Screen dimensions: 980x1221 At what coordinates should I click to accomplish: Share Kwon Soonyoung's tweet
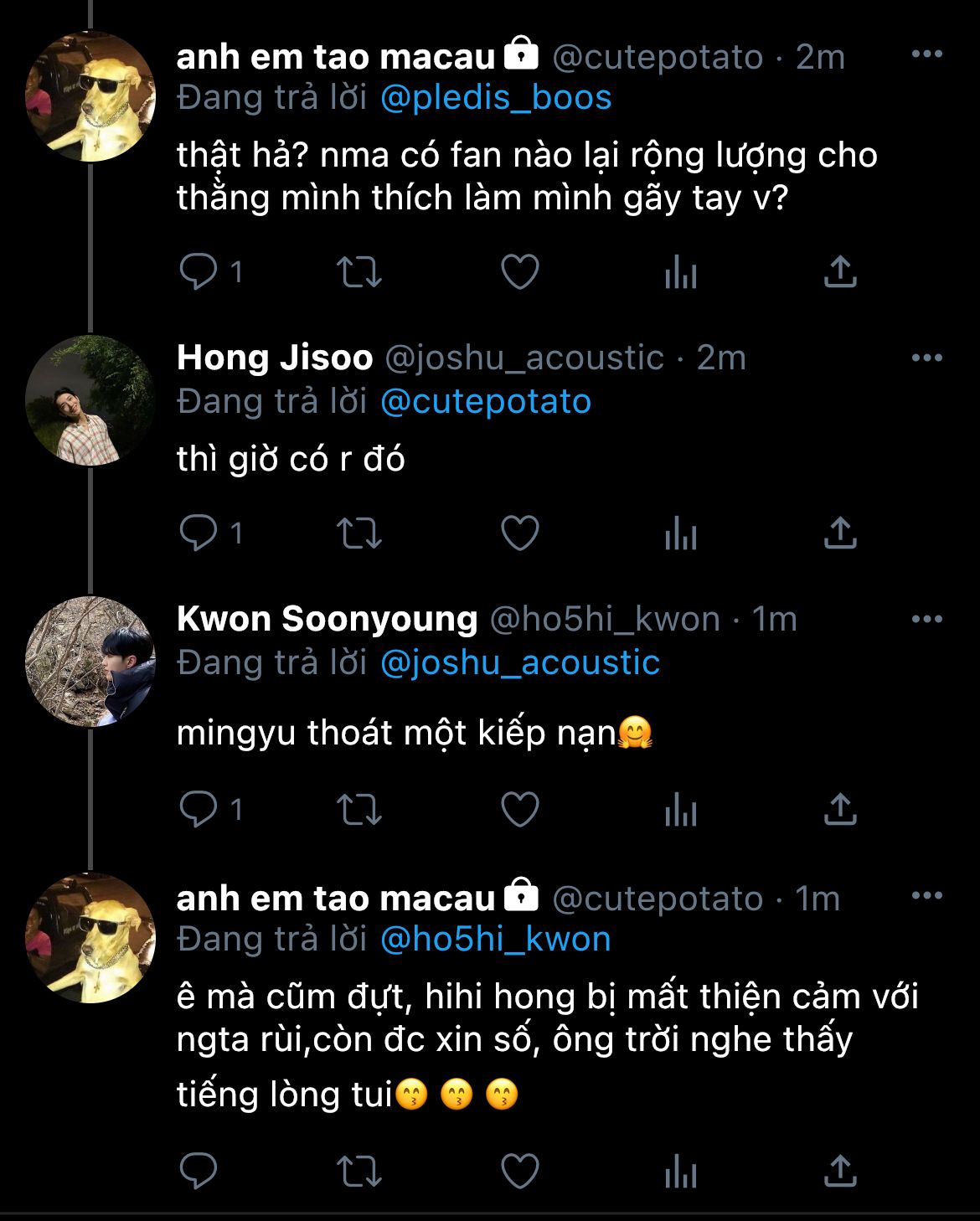point(840,809)
